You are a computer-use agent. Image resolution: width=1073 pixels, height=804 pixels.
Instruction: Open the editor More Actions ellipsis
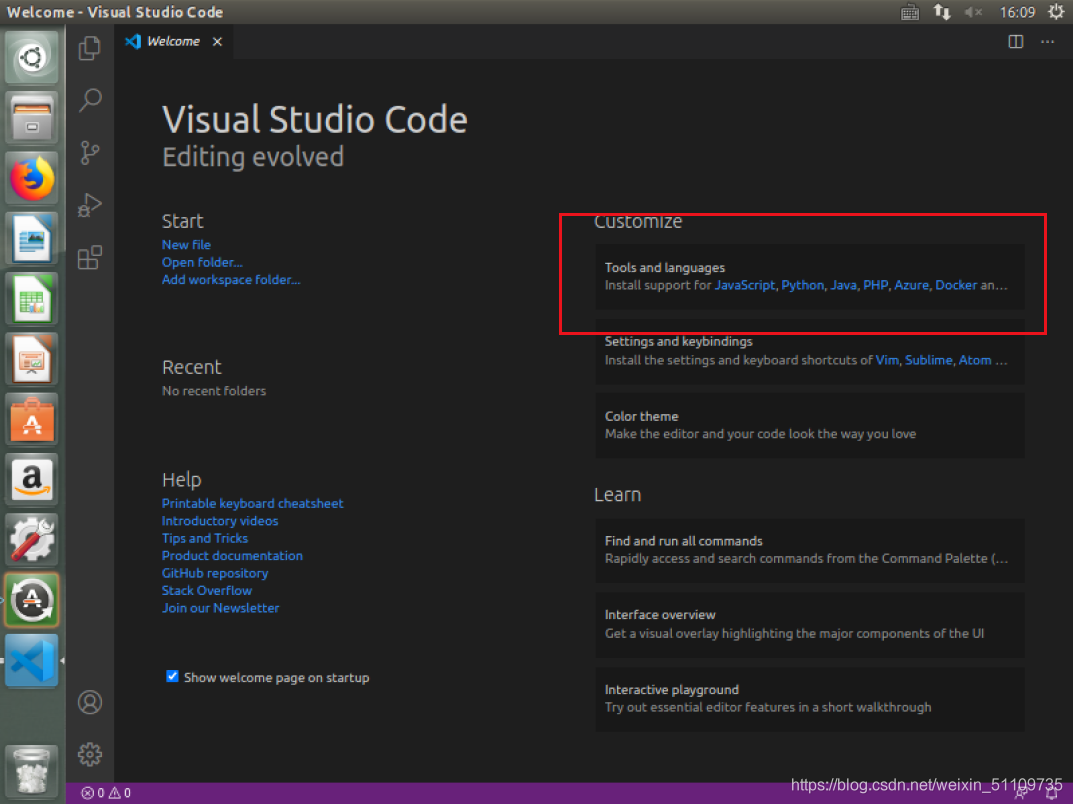pyautogui.click(x=1047, y=42)
